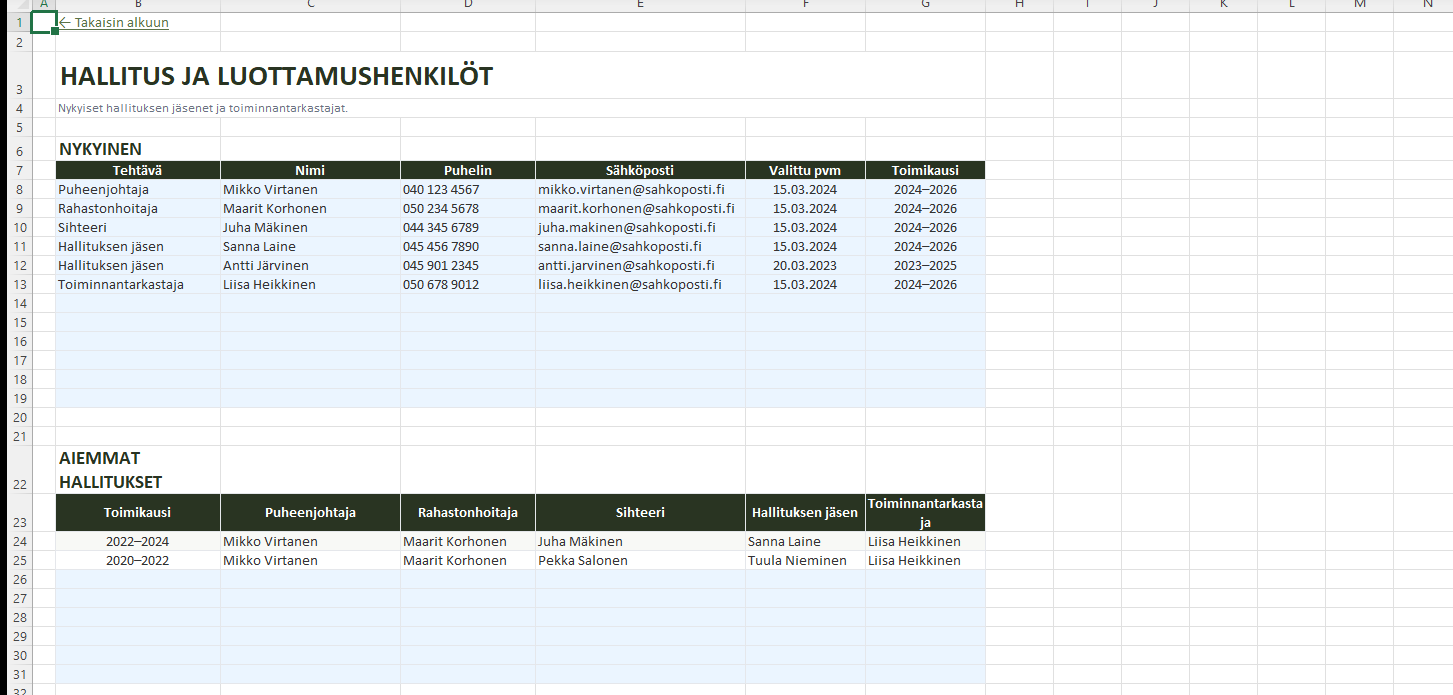The height and width of the screenshot is (695, 1453).
Task: Click the Tuula Nieminen cell
Action: pos(797,560)
